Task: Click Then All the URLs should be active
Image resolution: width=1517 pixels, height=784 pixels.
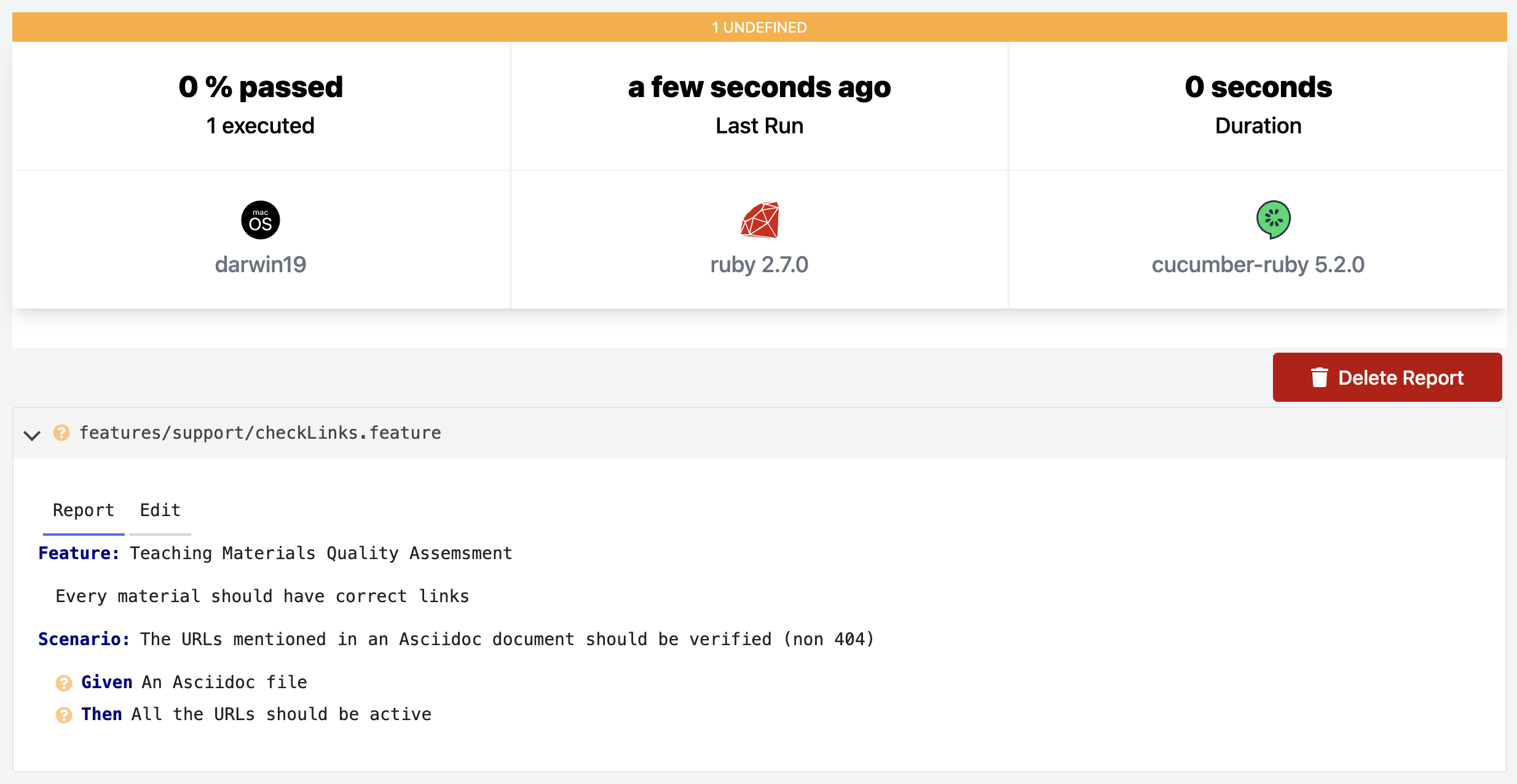Action: [x=256, y=714]
